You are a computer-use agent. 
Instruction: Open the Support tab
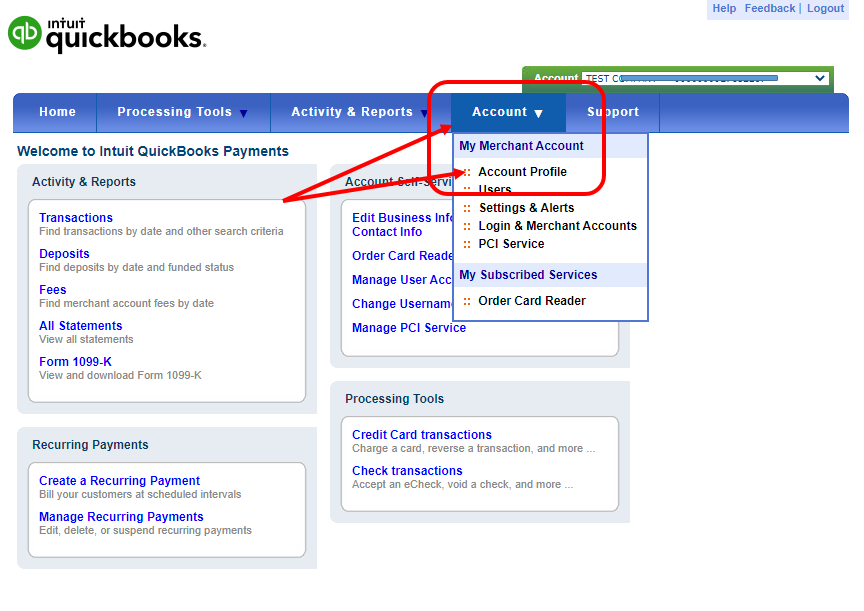click(613, 112)
